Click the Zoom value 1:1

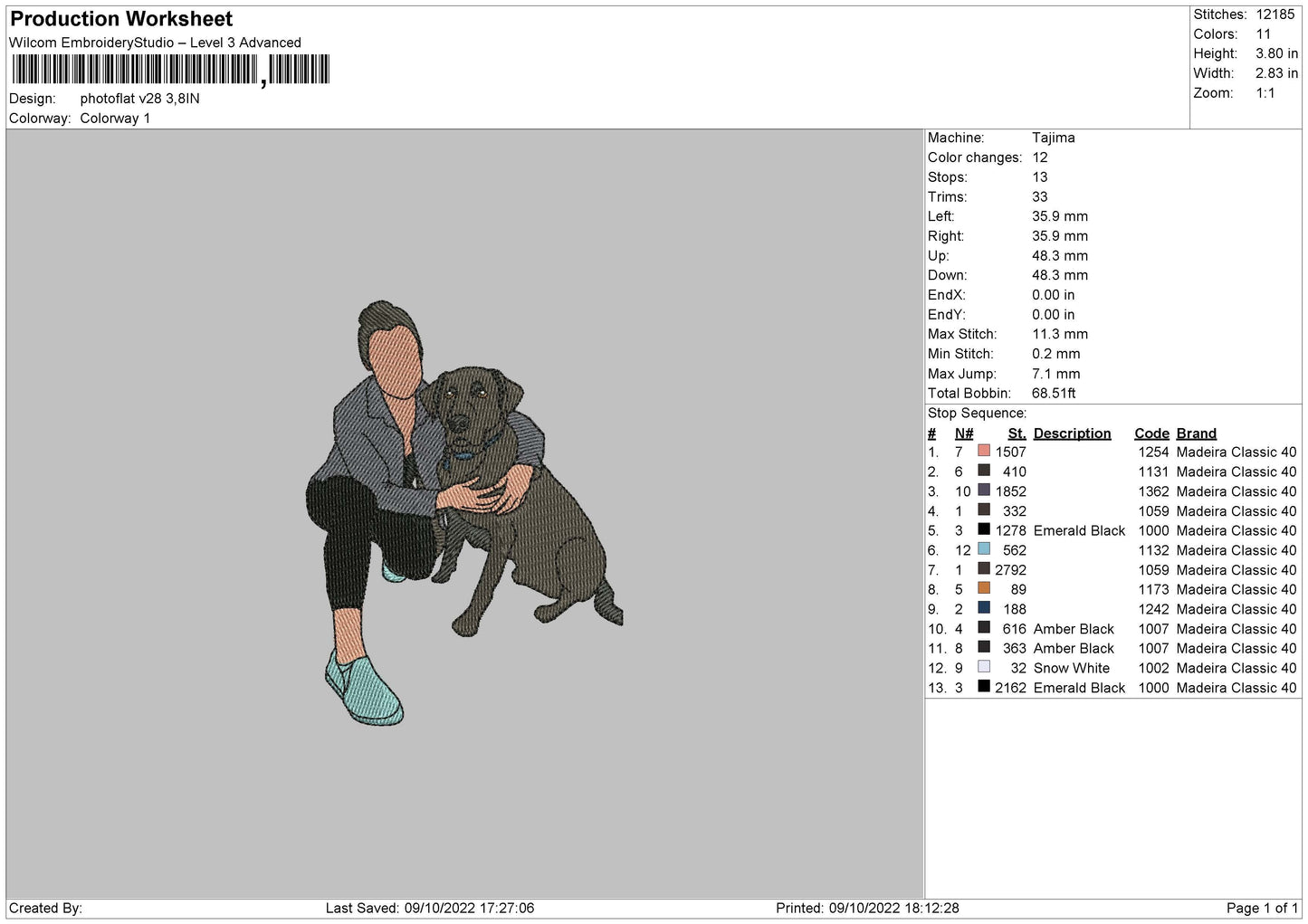[x=1265, y=93]
